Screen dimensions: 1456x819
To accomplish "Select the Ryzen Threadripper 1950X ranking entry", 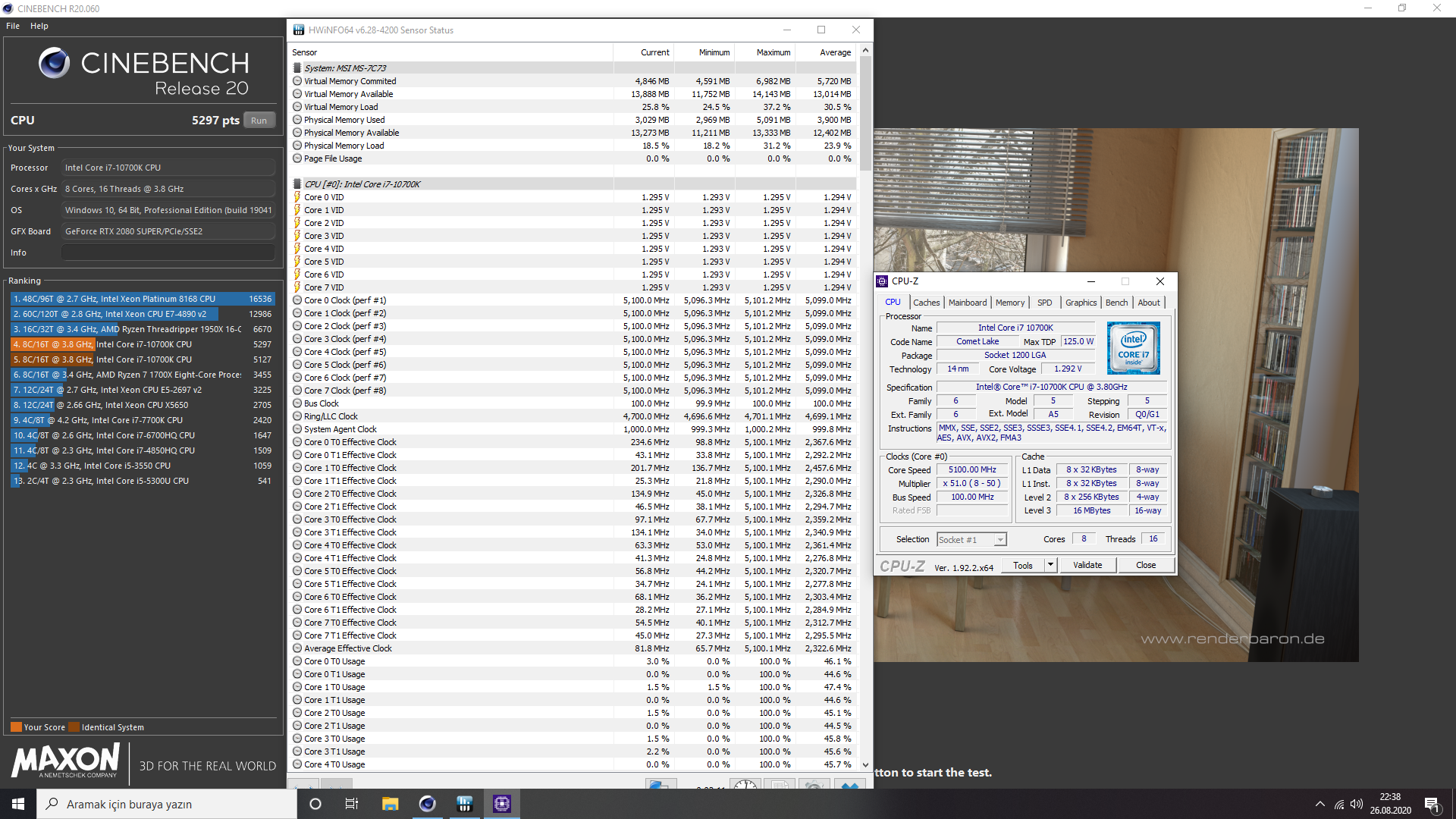I will coord(143,329).
